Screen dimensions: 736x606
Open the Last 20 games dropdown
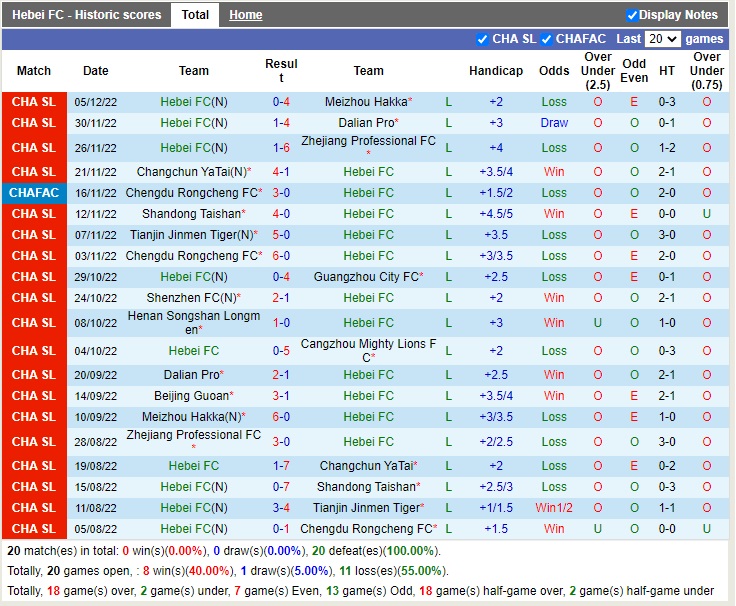coord(662,39)
